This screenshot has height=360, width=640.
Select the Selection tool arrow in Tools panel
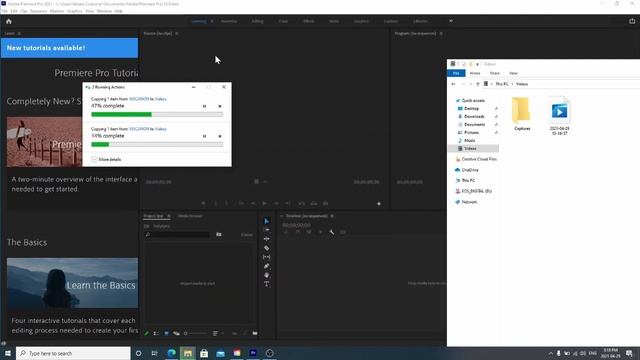(x=267, y=221)
